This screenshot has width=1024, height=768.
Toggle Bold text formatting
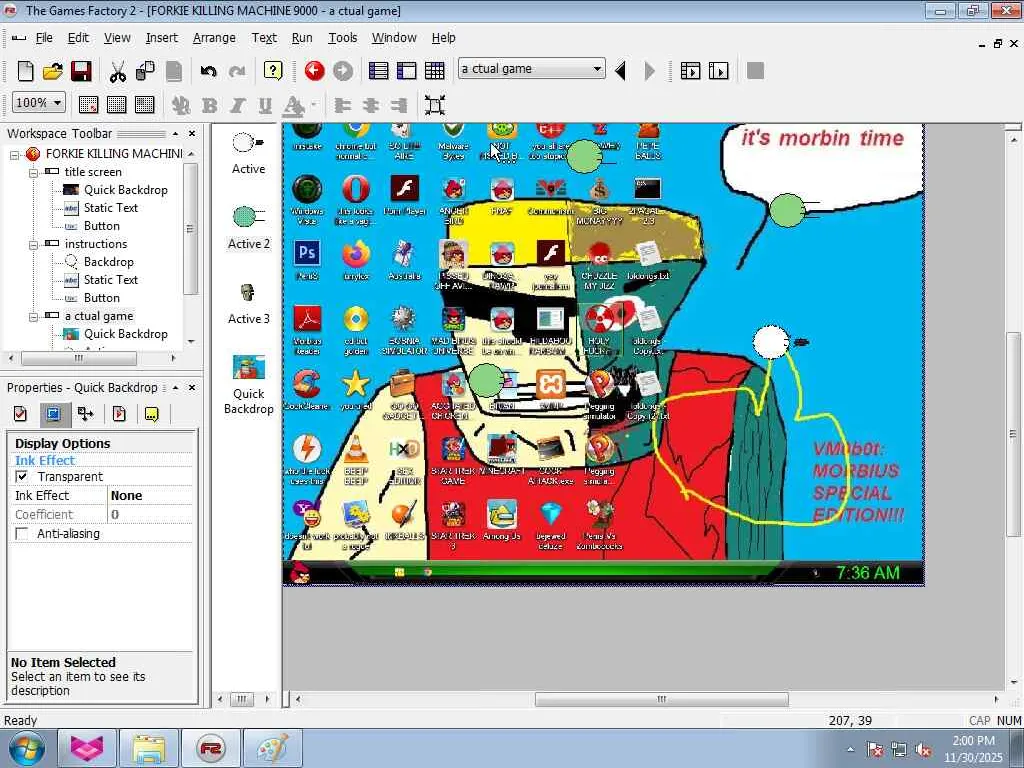[209, 105]
